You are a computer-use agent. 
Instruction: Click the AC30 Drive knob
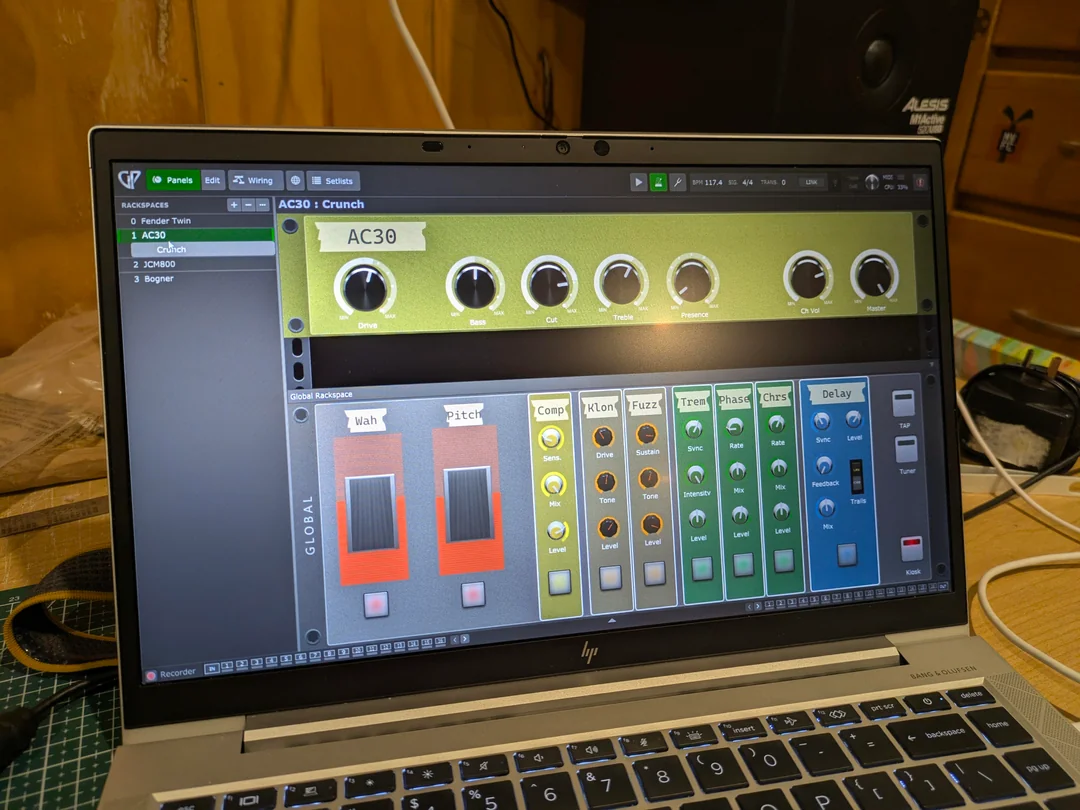364,287
